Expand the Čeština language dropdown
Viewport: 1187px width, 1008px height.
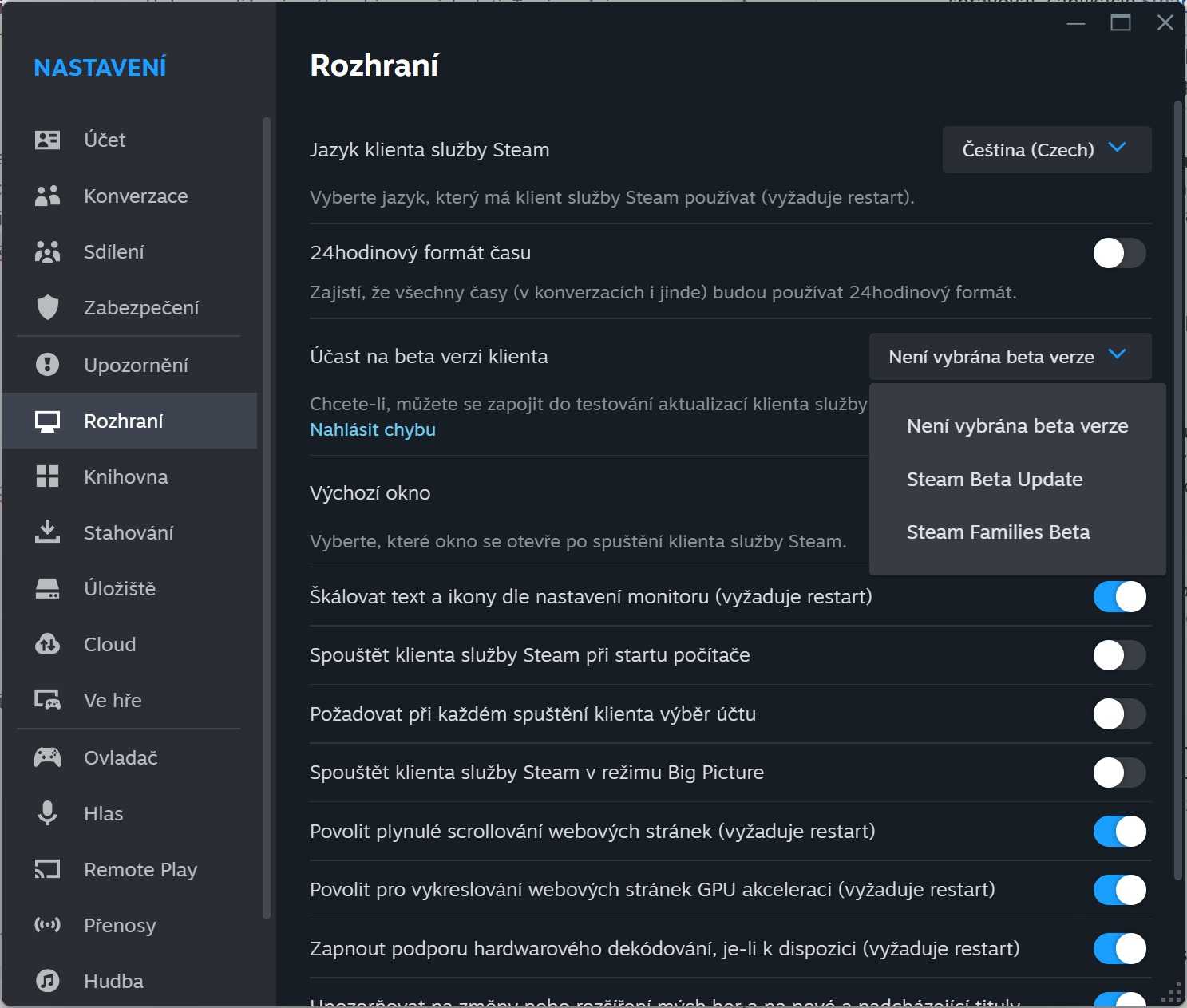[1046, 150]
